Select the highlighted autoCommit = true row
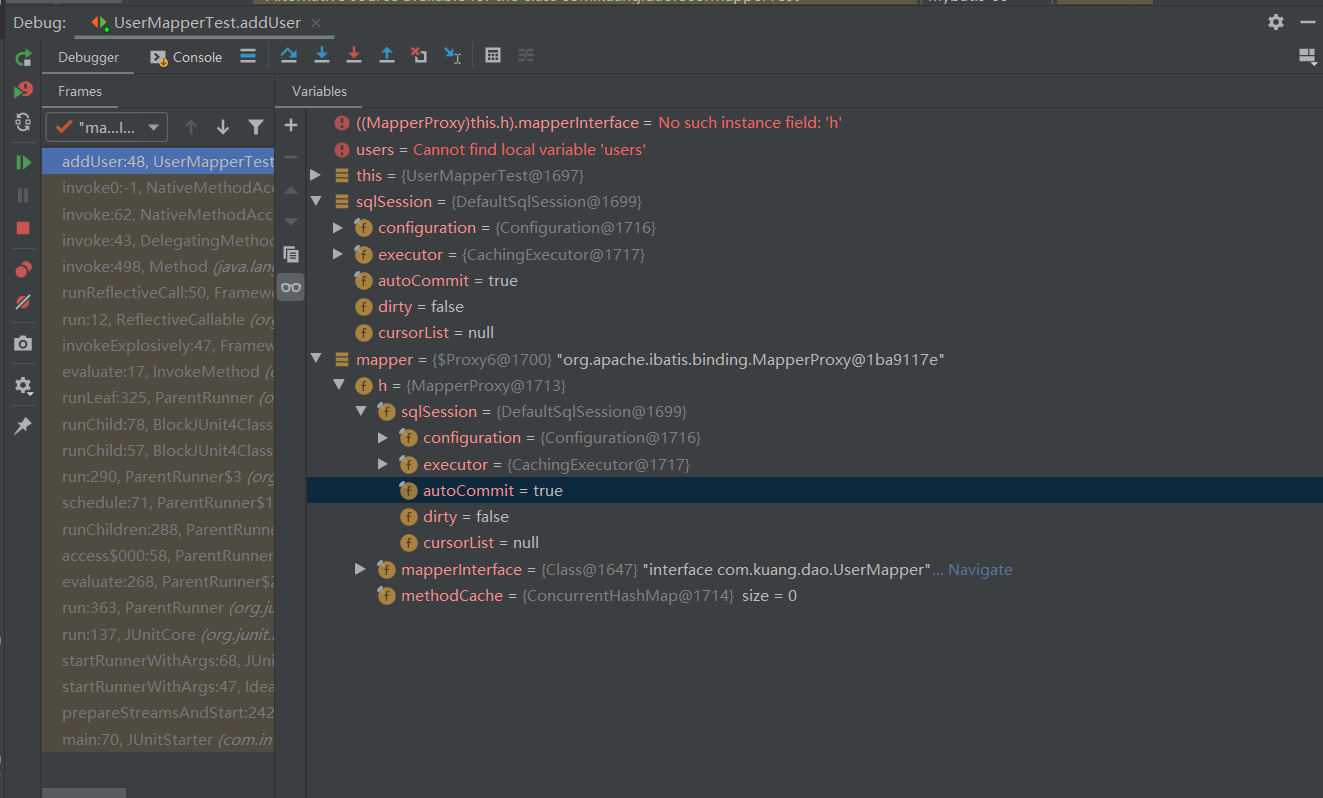The image size is (1323, 798). point(814,490)
